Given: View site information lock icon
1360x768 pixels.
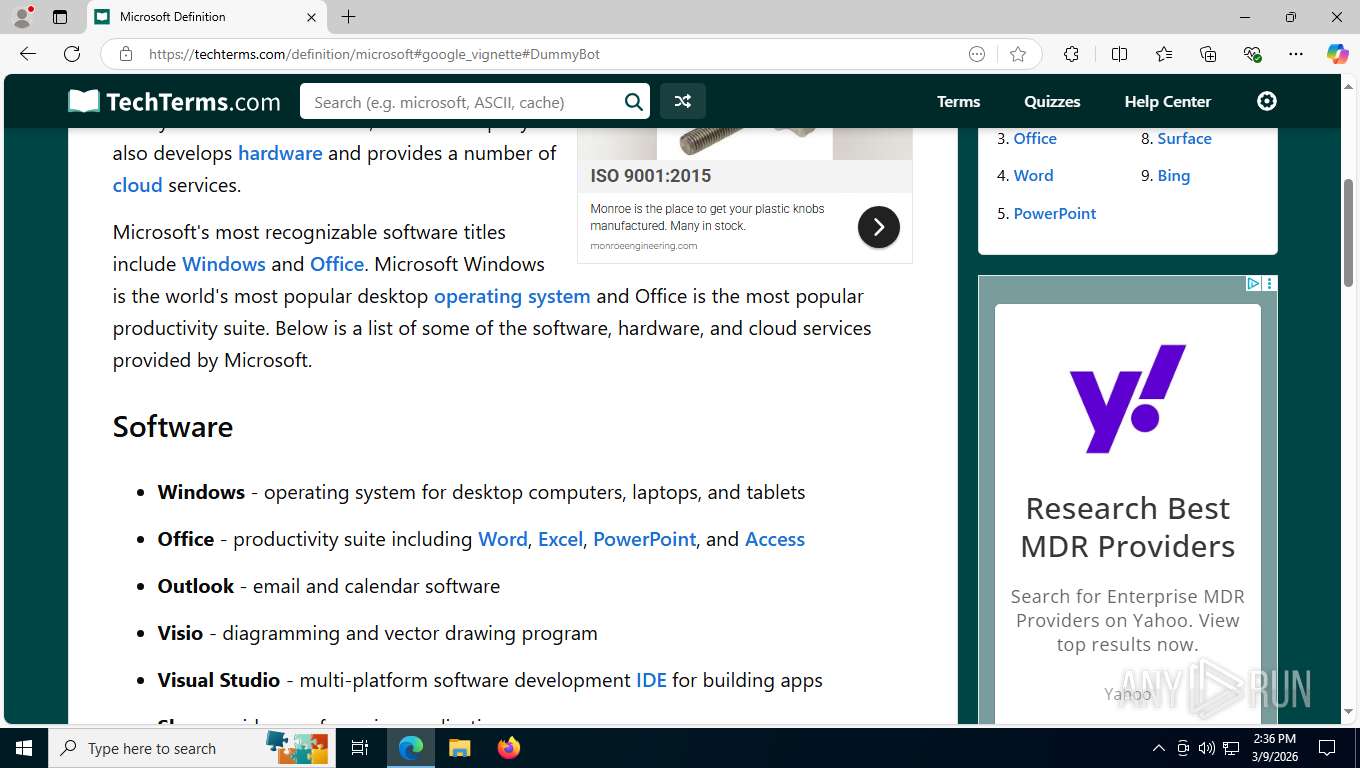Looking at the screenshot, I should click(x=125, y=54).
